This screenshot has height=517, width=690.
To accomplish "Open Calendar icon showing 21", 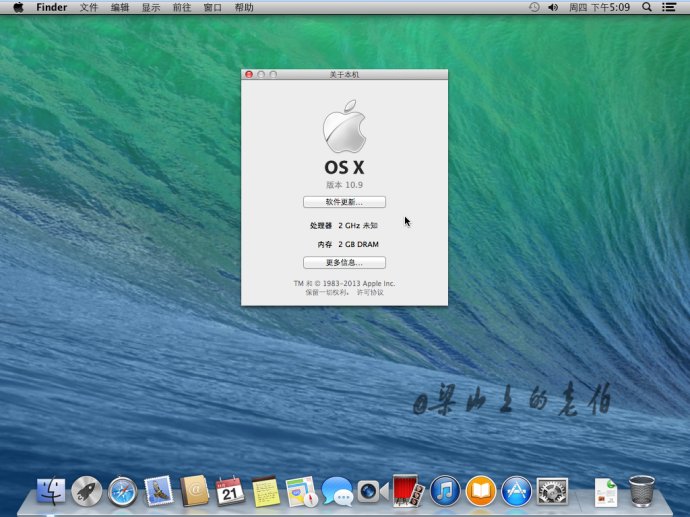I will click(x=229, y=491).
